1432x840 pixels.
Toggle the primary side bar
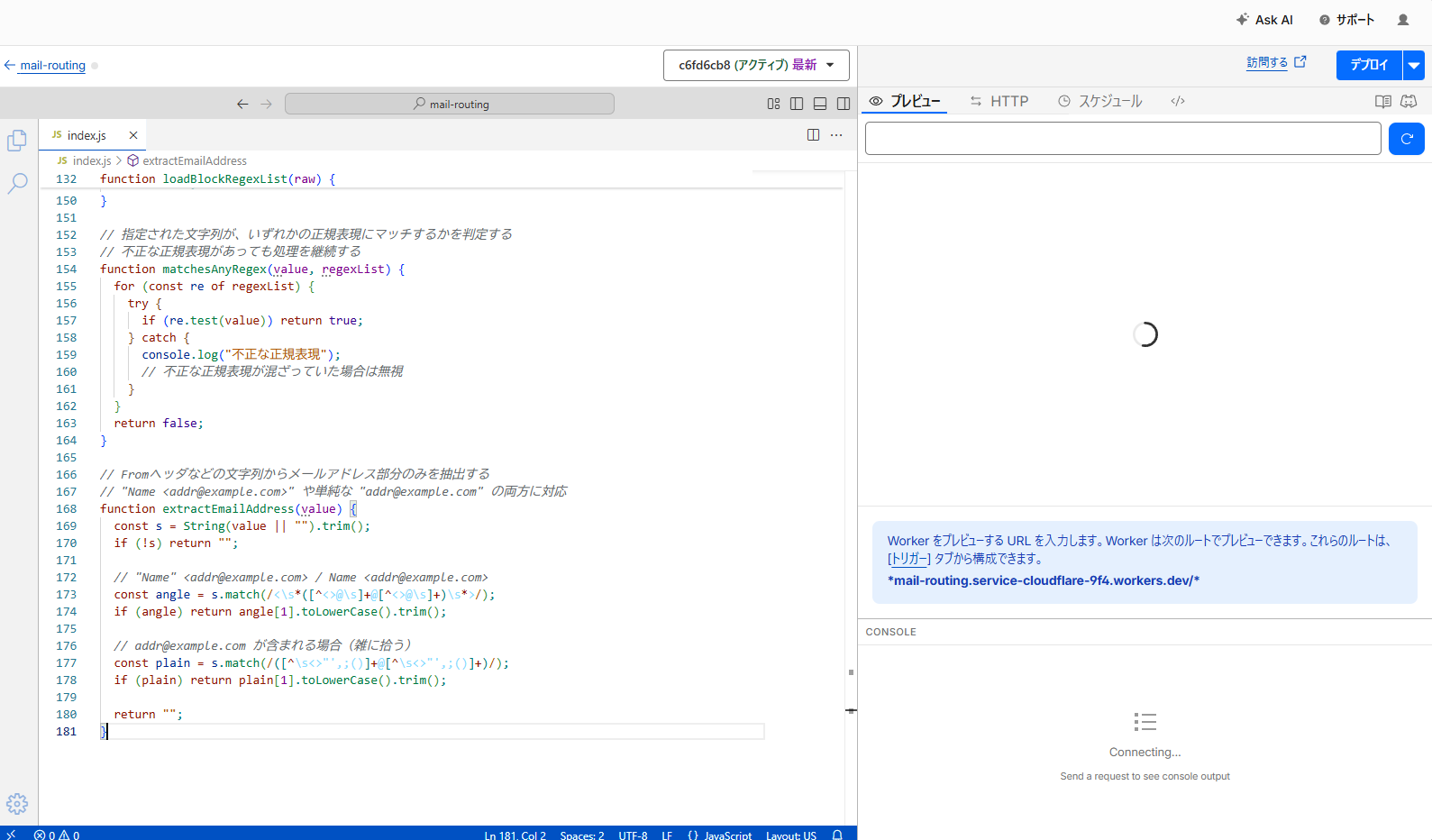797,104
